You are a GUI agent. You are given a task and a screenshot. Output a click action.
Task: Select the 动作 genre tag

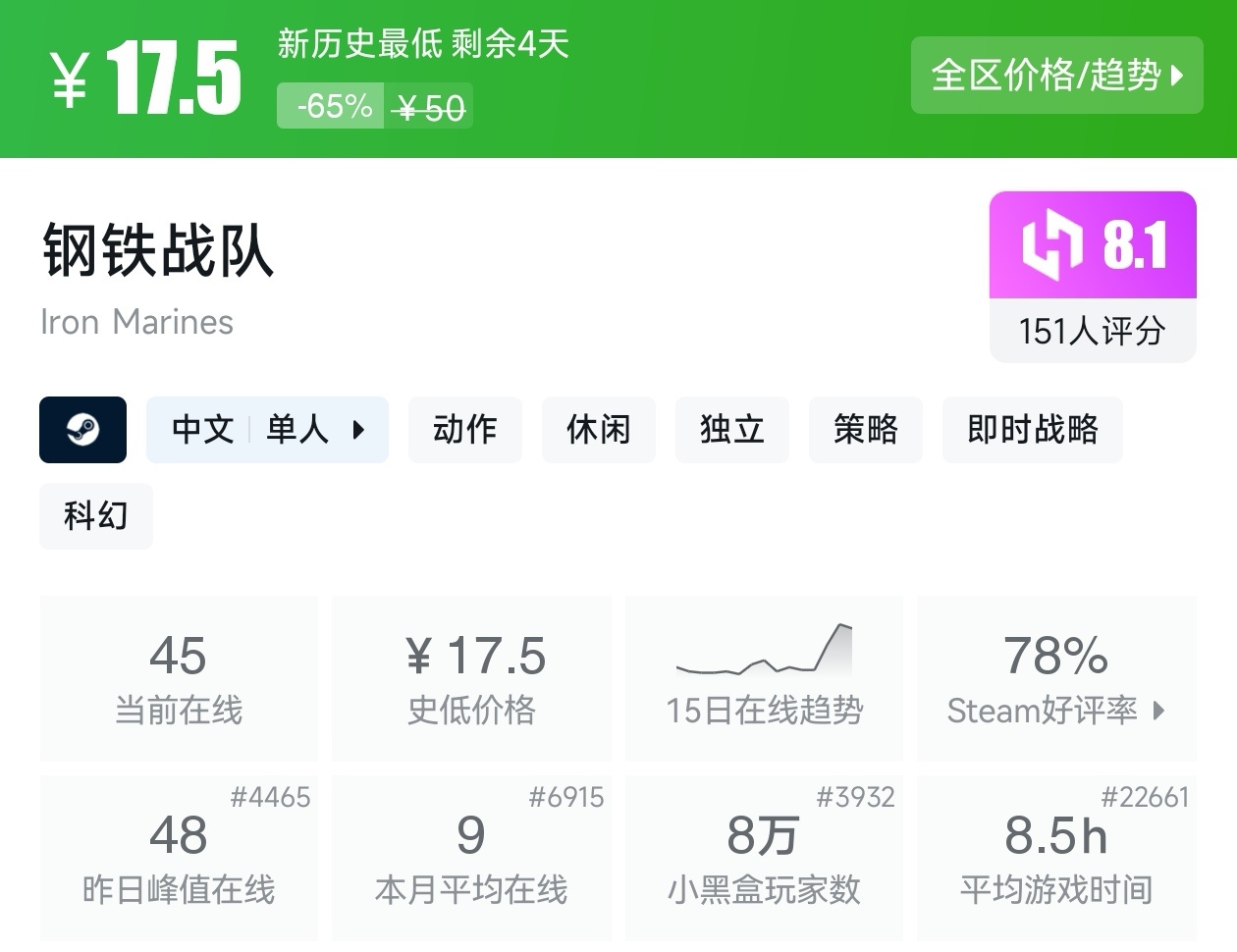pos(464,429)
